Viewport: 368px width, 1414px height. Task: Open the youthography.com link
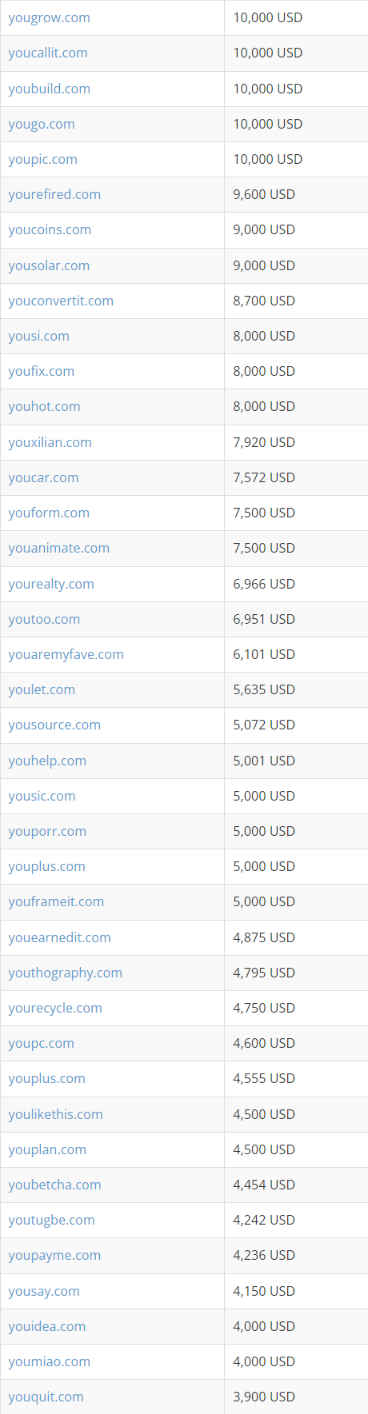point(65,972)
